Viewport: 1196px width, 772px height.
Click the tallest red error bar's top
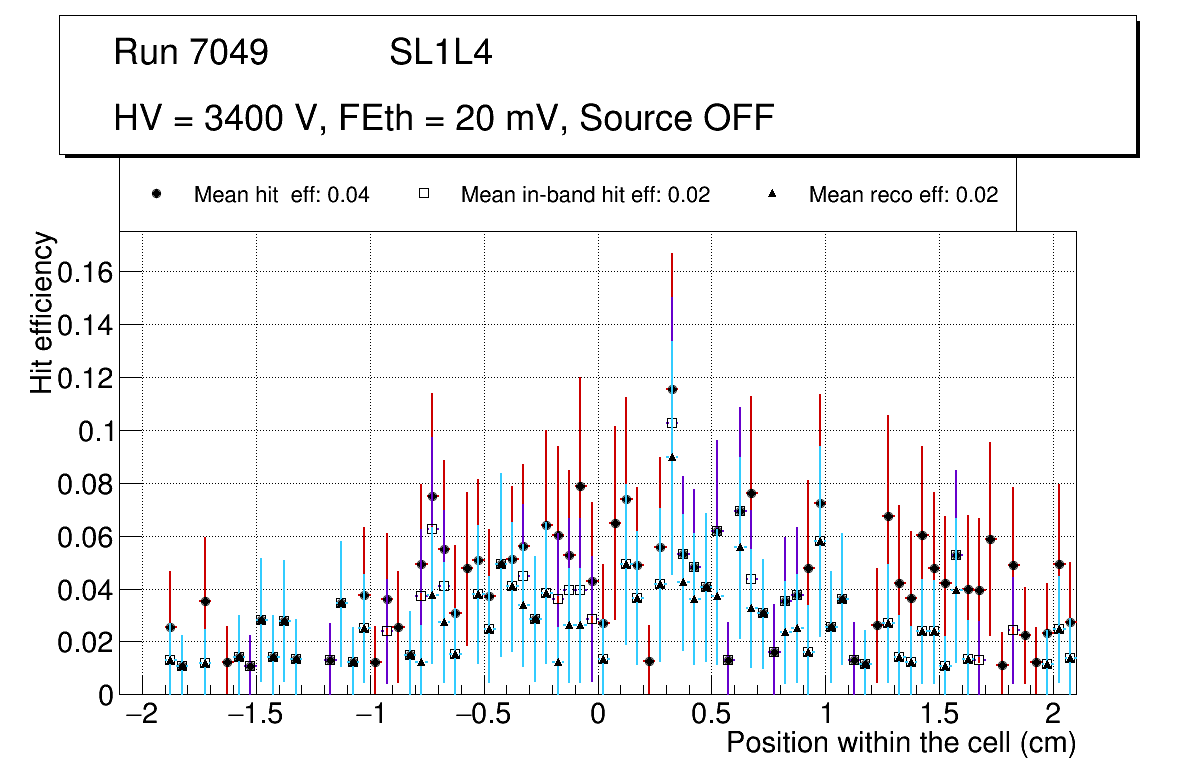pos(672,254)
